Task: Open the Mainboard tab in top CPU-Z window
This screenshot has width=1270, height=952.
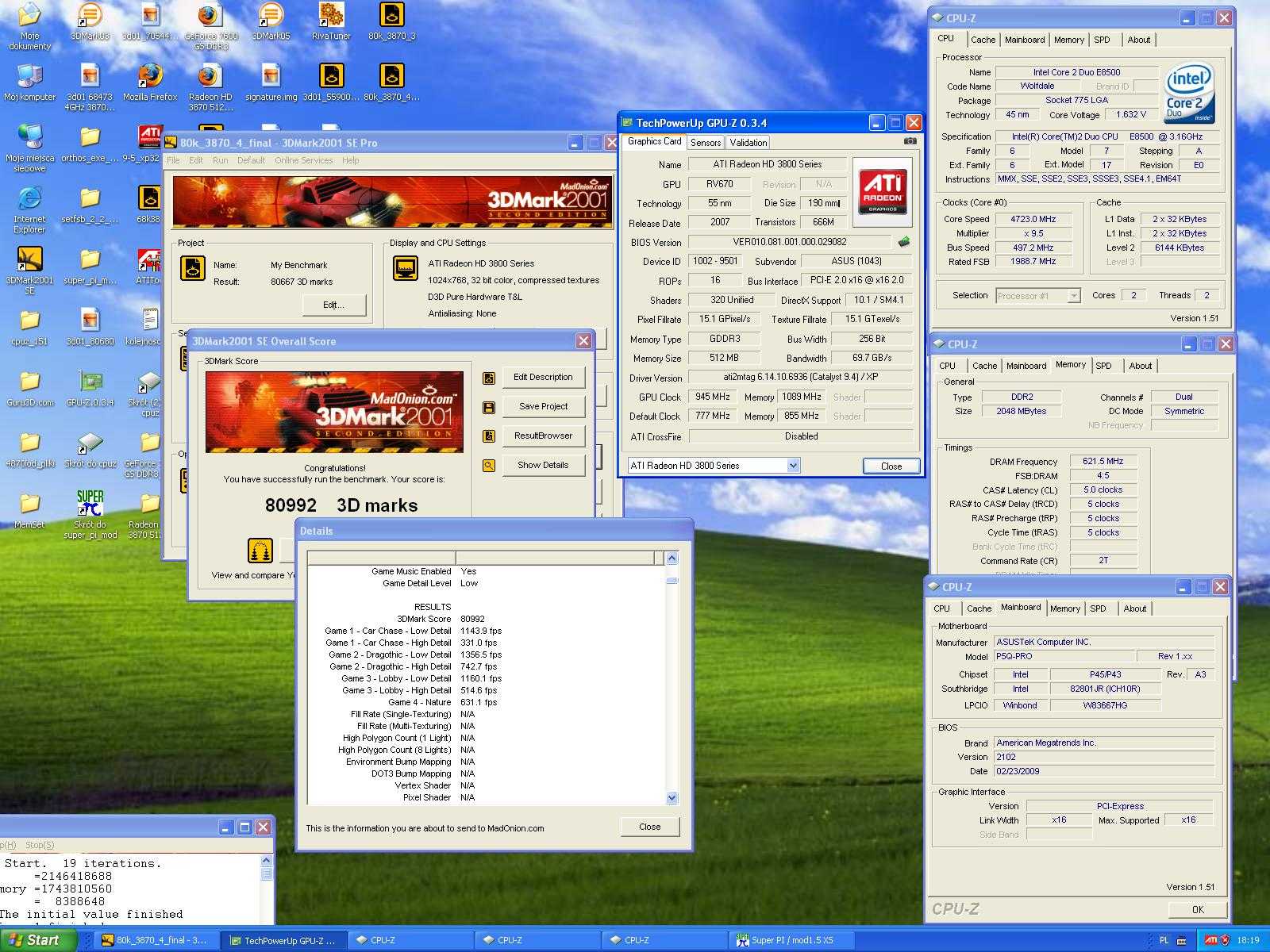Action: tap(1025, 40)
